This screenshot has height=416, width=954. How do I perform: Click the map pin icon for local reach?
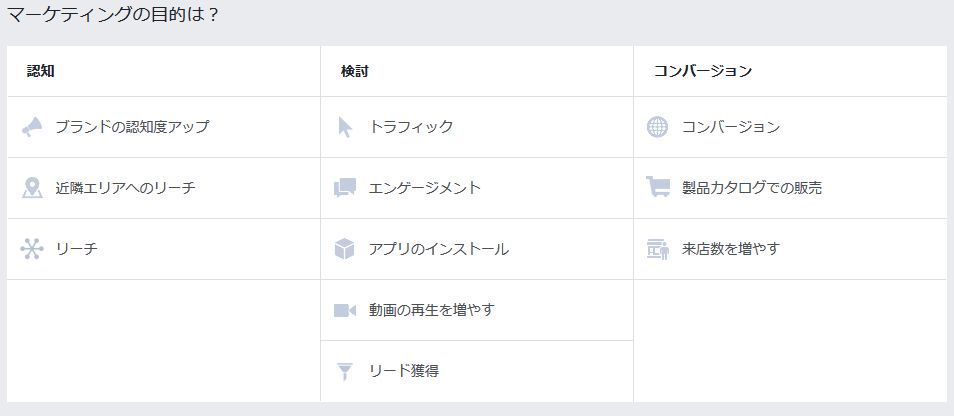click(32, 188)
